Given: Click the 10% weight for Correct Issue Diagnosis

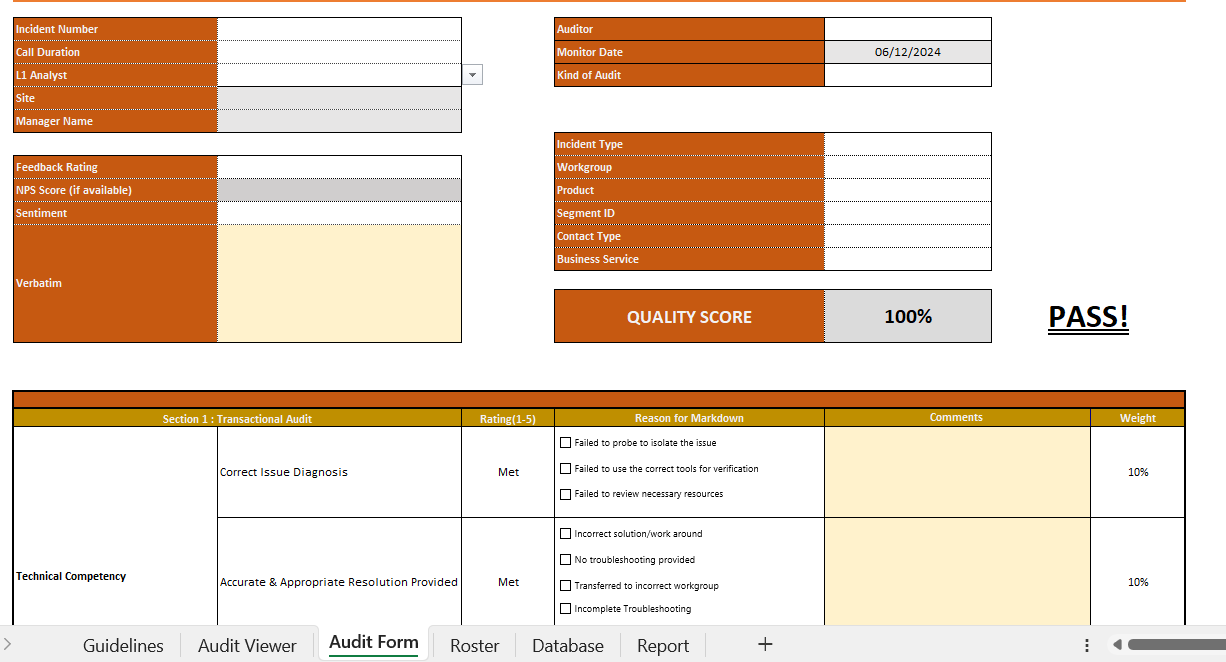Looking at the screenshot, I should point(1138,472).
